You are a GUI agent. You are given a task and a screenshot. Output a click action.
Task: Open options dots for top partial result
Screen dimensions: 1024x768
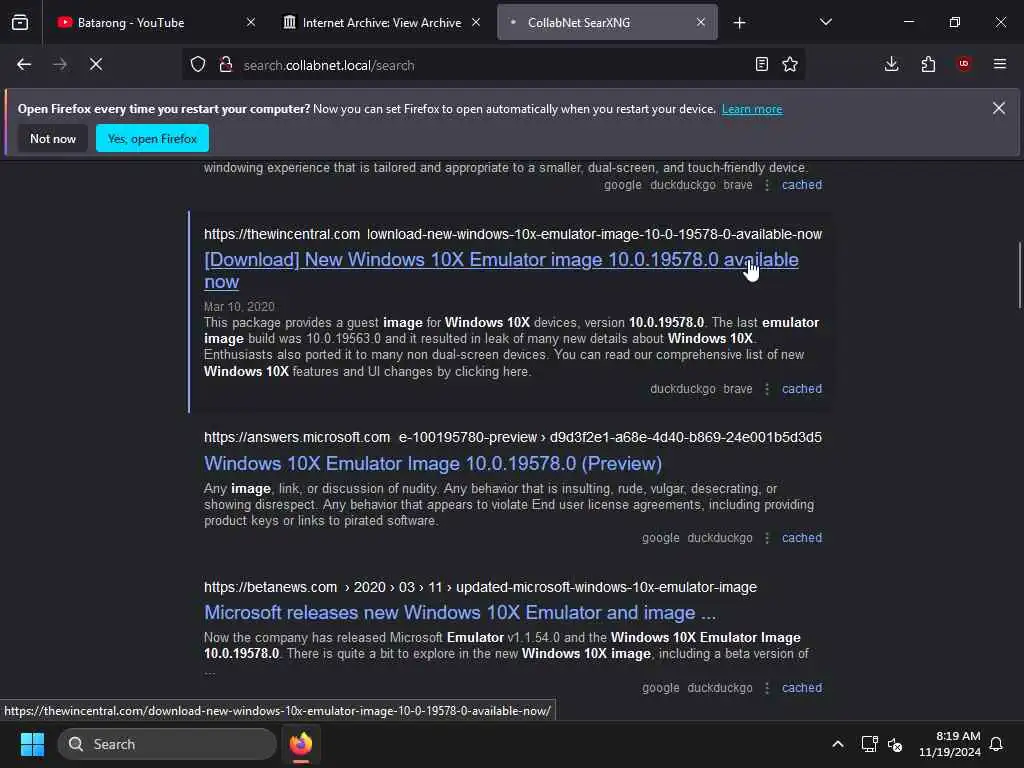pyautogui.click(x=767, y=185)
